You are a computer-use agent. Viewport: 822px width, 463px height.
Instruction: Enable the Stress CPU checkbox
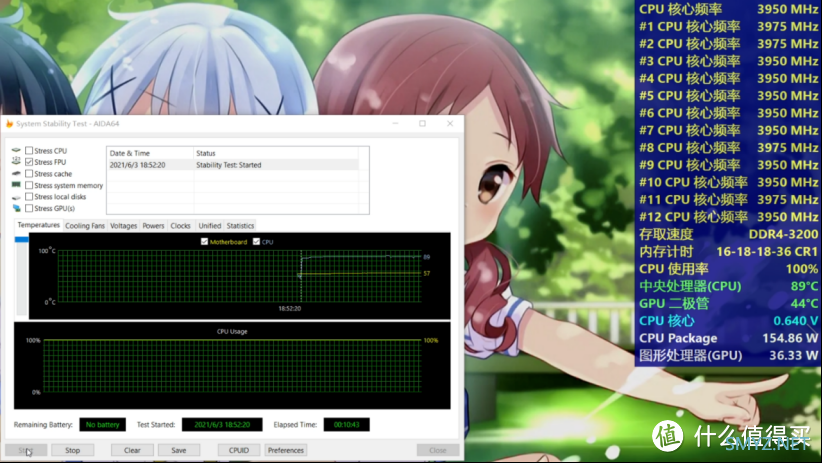click(x=29, y=150)
